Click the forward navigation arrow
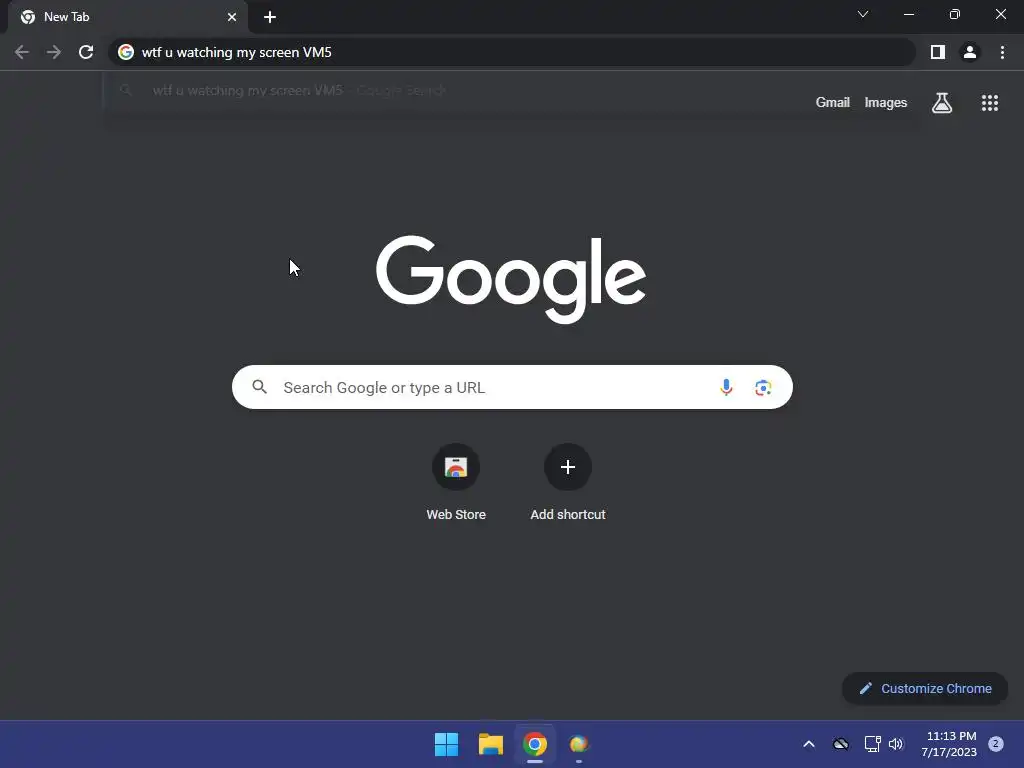This screenshot has height=768, width=1024. (x=54, y=52)
